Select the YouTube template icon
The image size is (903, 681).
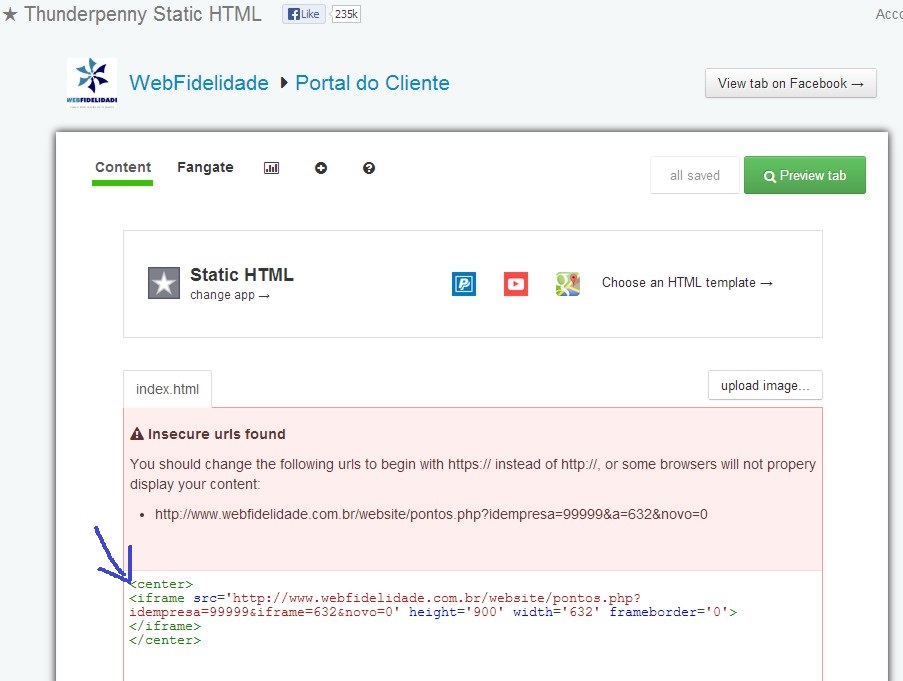[x=516, y=284]
